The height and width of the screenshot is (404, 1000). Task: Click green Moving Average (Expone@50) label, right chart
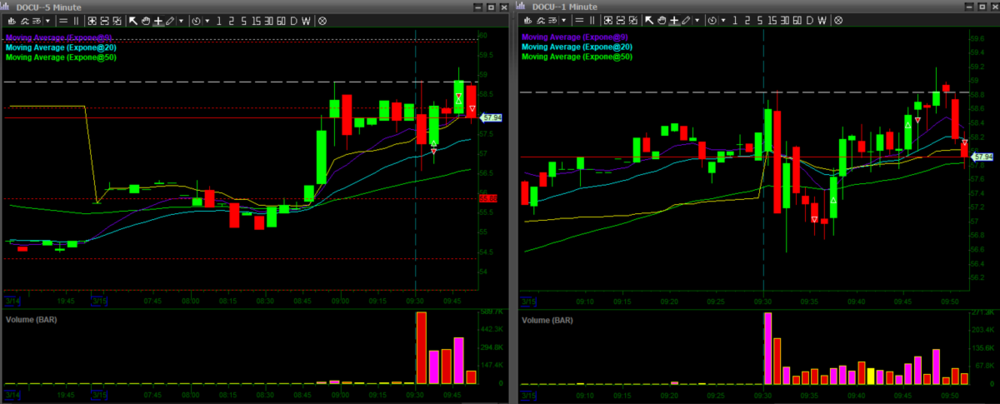[x=577, y=57]
